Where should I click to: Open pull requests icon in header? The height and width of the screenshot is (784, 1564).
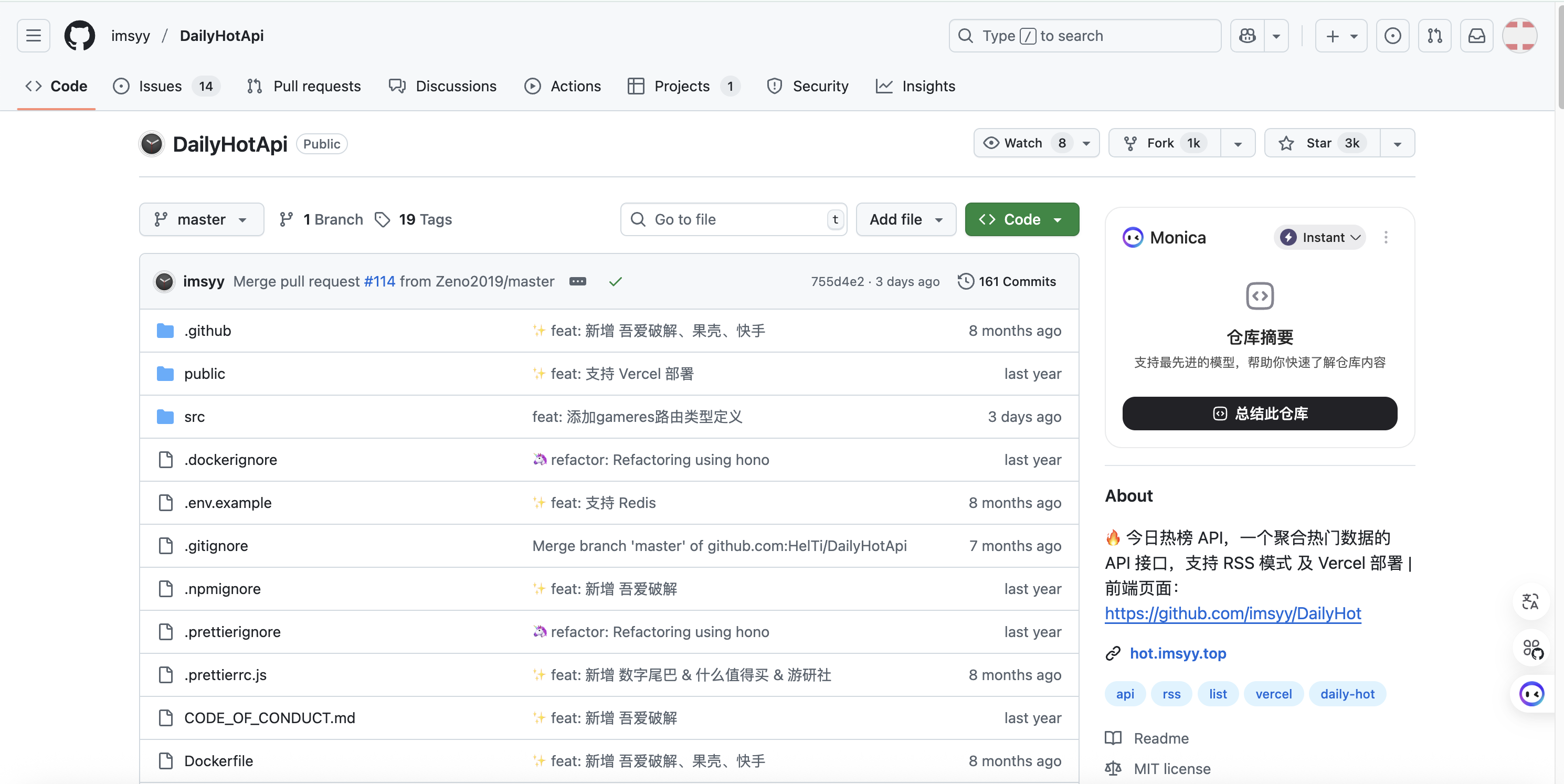(x=1435, y=36)
